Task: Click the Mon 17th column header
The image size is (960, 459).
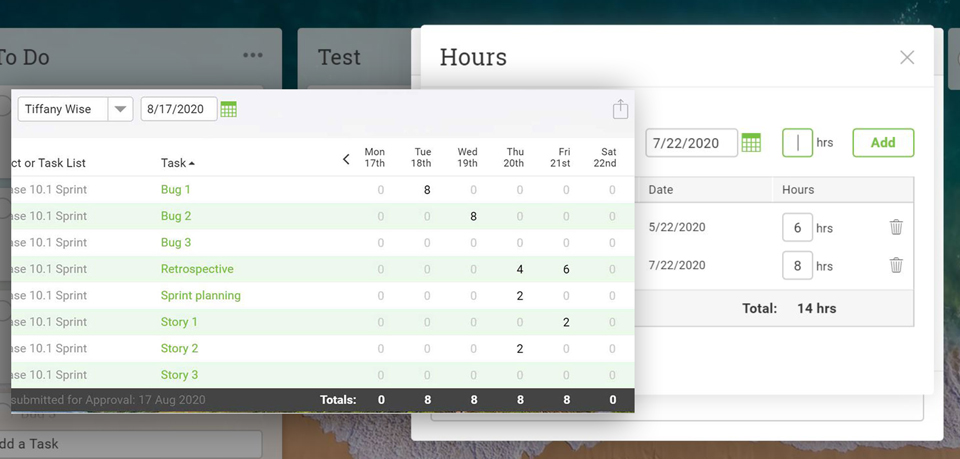Action: point(375,157)
